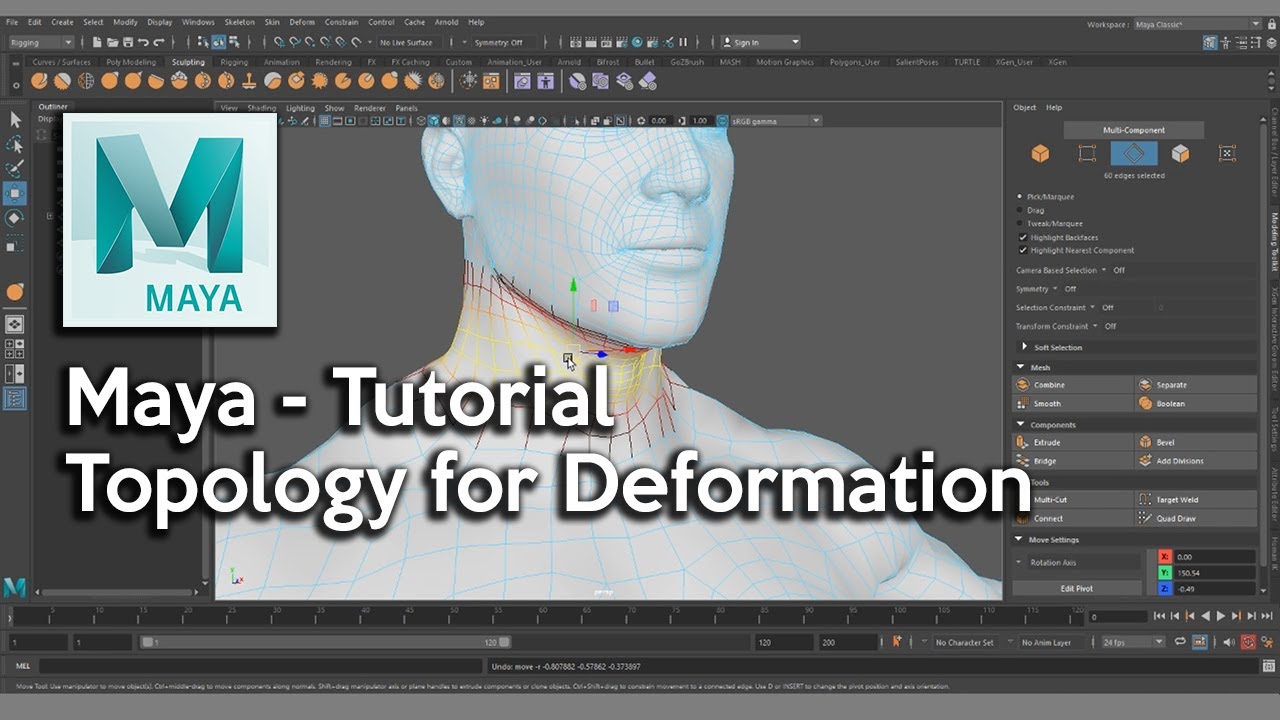Open the viewport Renderer menu
The width and height of the screenshot is (1280, 720).
point(370,108)
